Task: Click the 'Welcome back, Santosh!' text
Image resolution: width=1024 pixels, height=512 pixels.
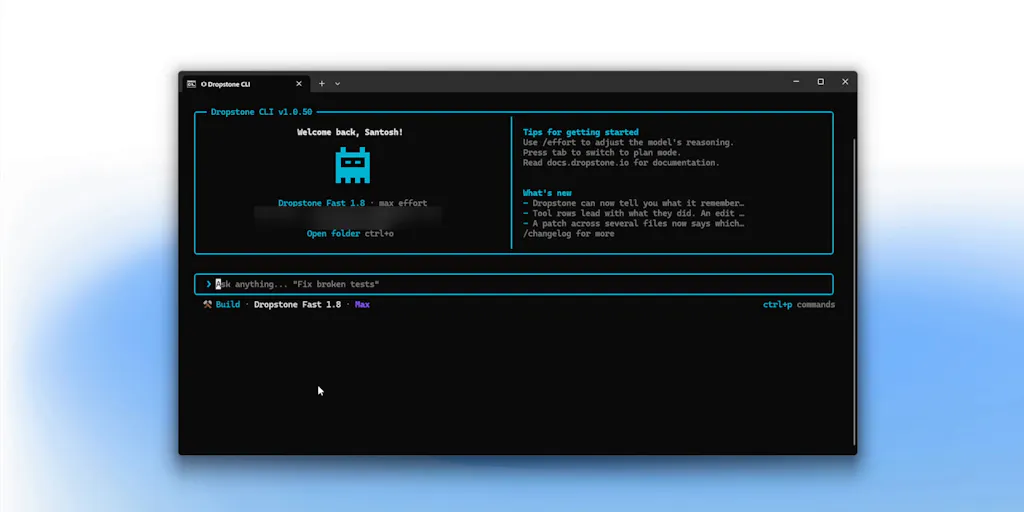Action: click(x=350, y=132)
